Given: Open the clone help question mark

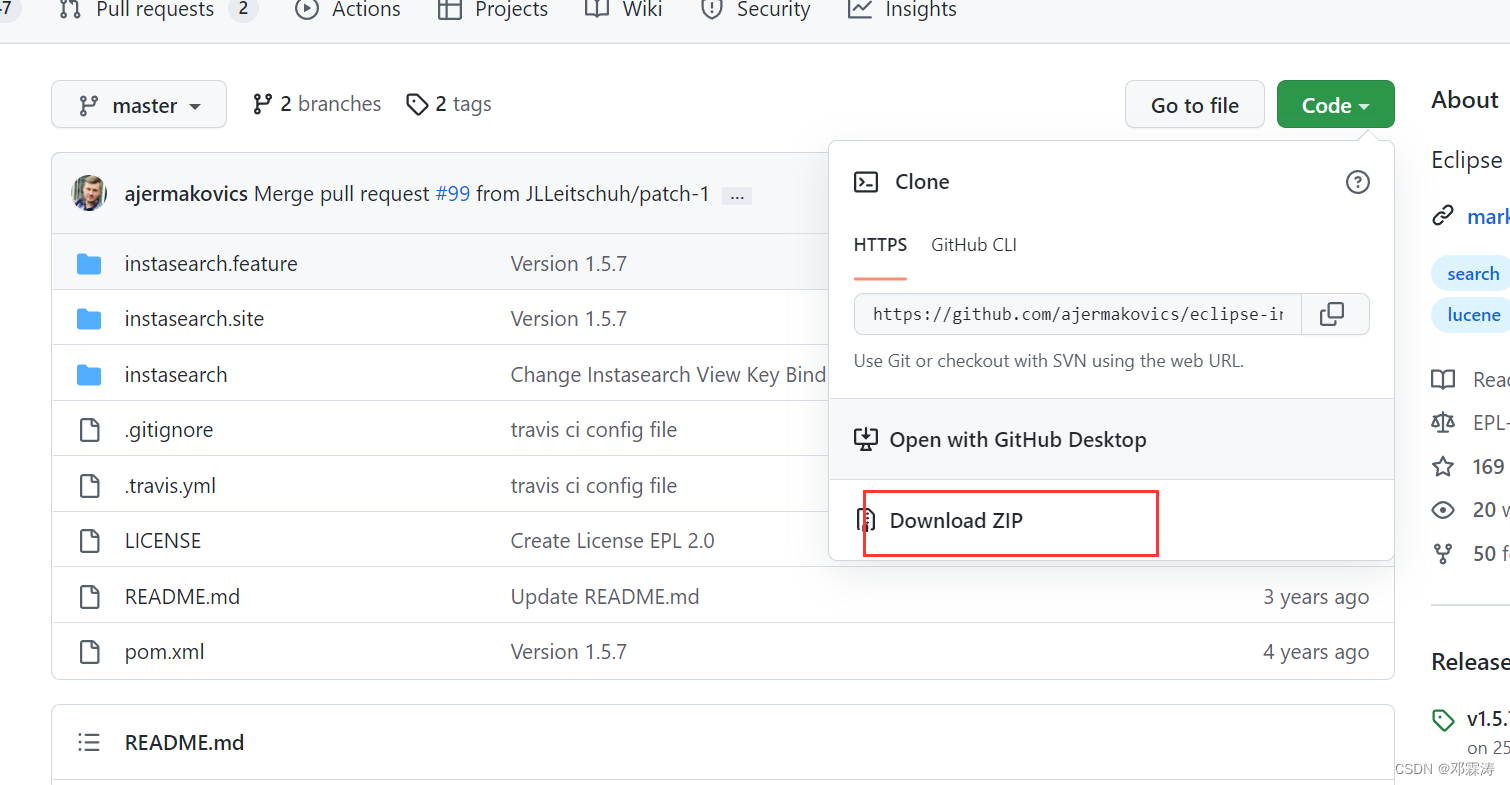Looking at the screenshot, I should click(x=1357, y=182).
